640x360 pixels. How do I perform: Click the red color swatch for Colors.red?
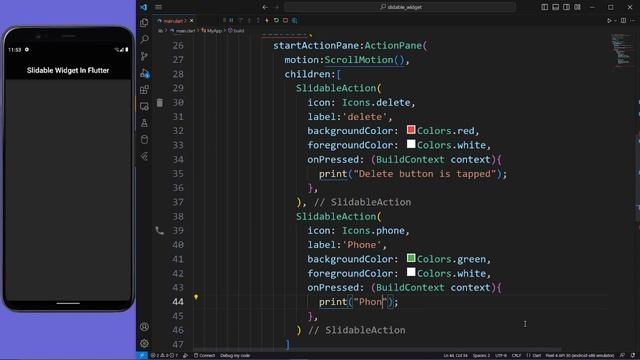tap(411, 130)
